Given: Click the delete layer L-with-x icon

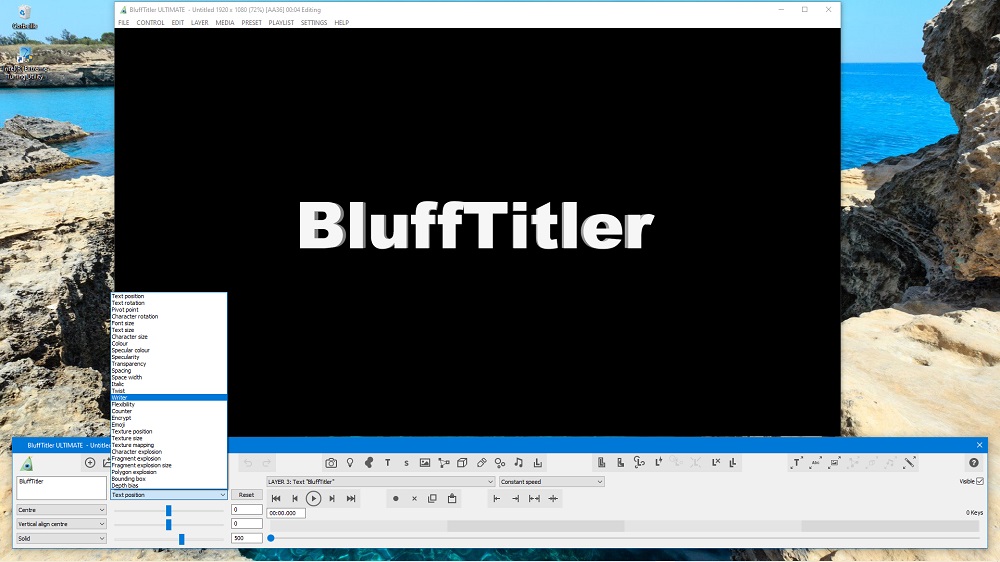Looking at the screenshot, I should (x=716, y=462).
